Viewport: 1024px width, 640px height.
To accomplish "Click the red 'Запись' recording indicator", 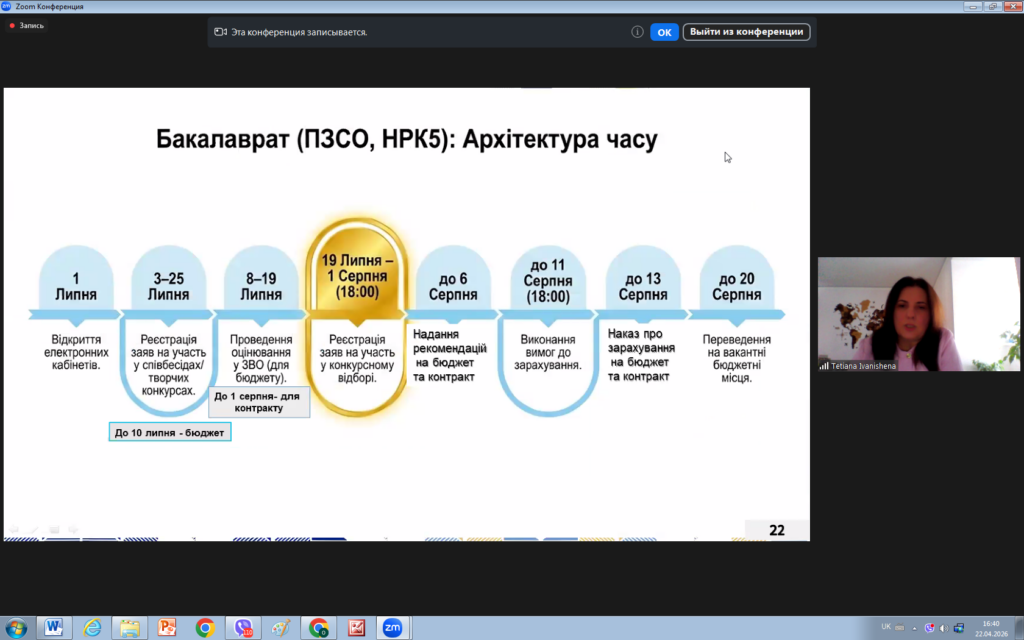I will (x=27, y=26).
